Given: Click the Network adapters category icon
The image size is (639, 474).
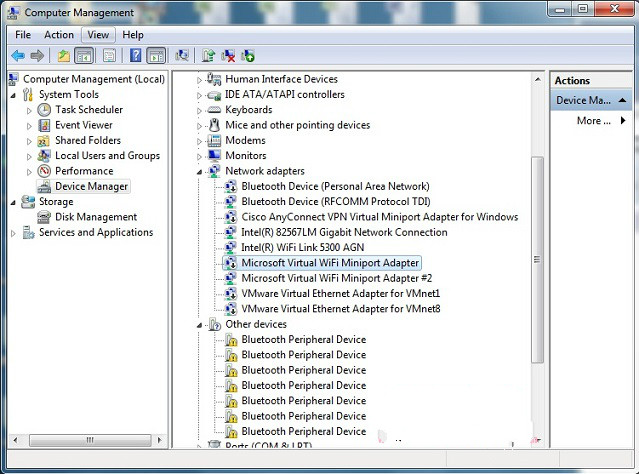Looking at the screenshot, I should (214, 171).
